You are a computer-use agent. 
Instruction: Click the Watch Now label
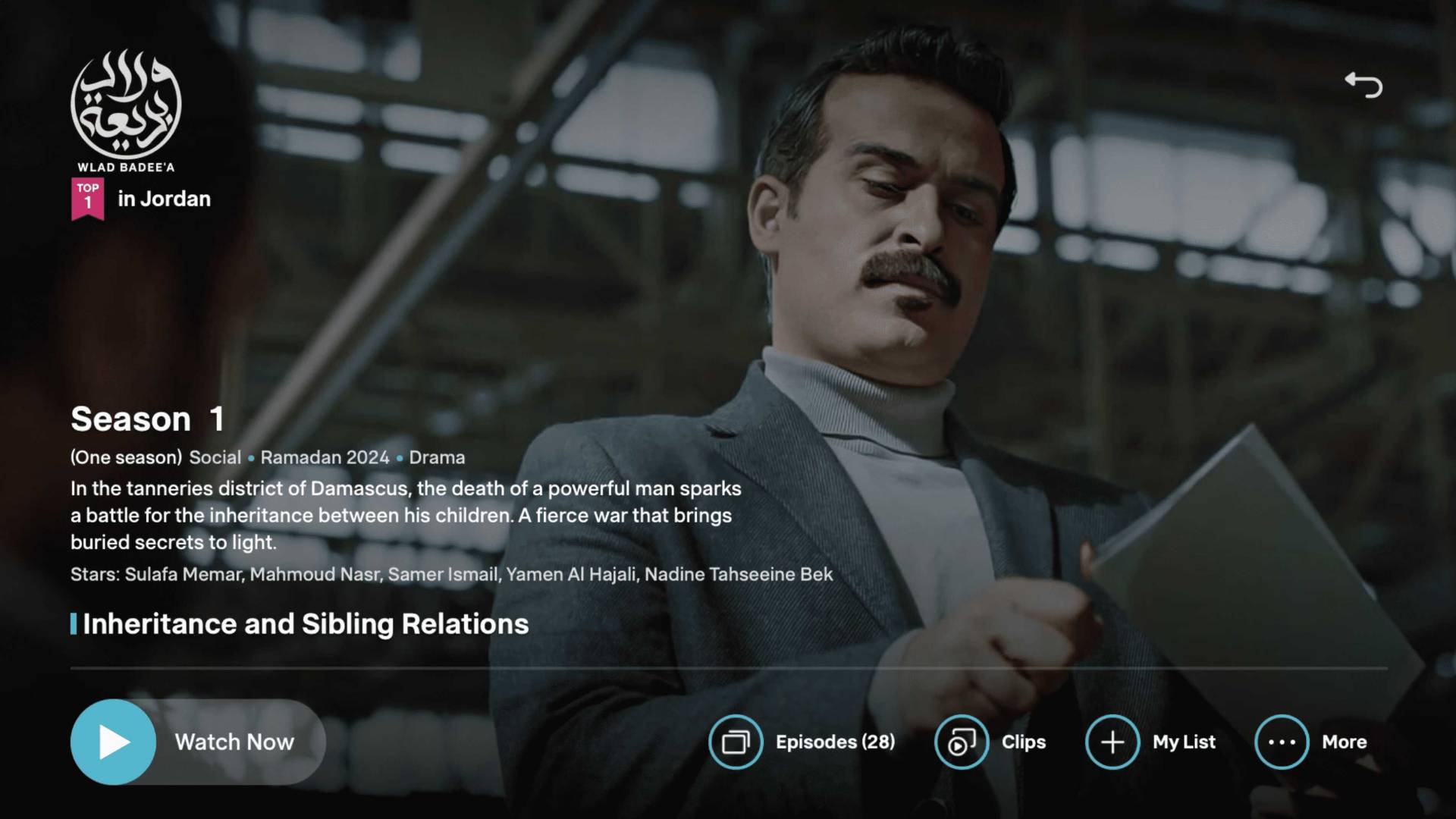click(x=234, y=742)
